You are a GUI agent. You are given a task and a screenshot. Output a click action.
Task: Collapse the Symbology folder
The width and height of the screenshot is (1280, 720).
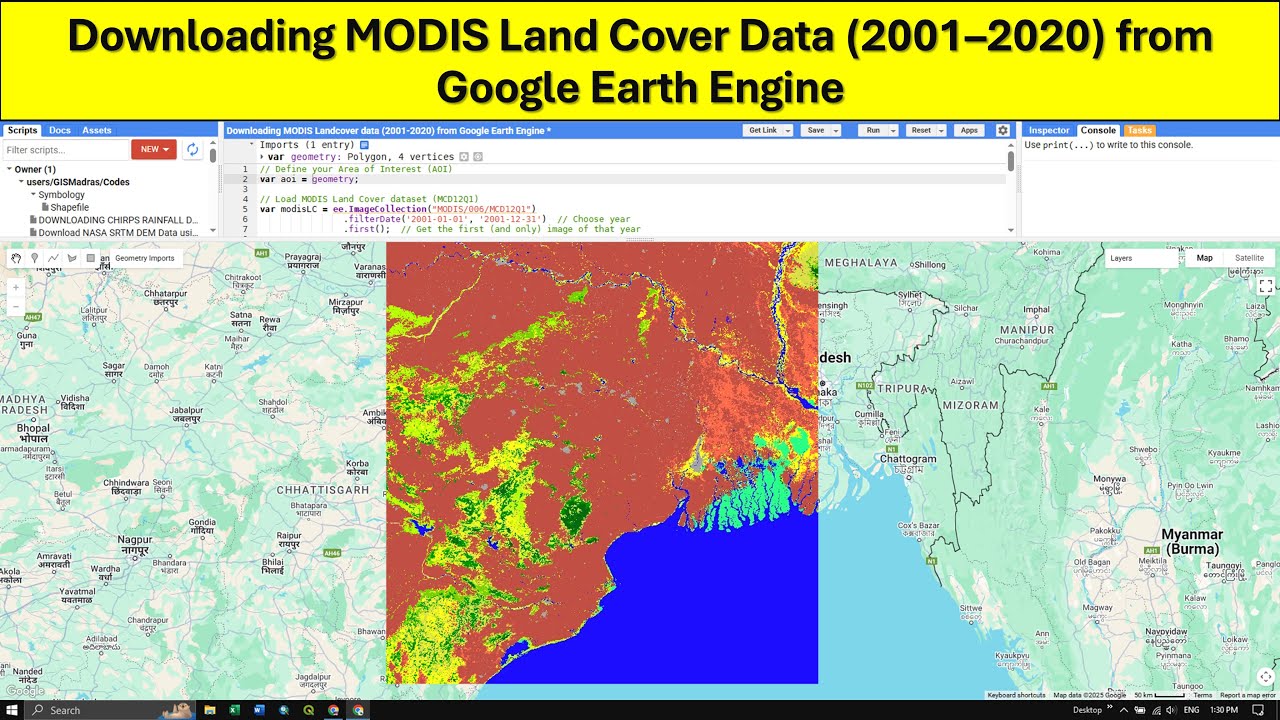[x=33, y=195]
